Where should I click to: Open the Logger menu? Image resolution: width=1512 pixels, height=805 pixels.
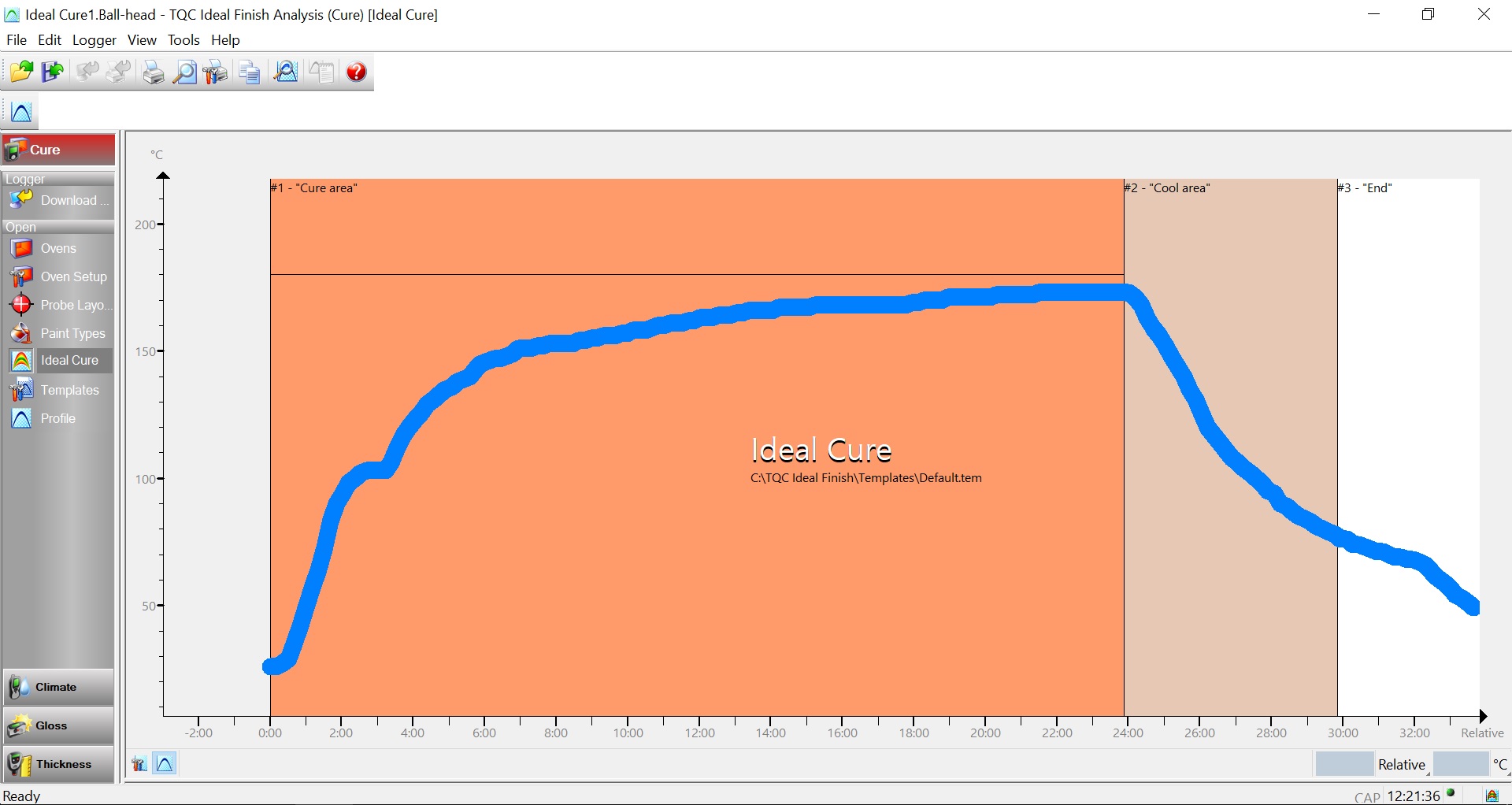click(x=94, y=40)
